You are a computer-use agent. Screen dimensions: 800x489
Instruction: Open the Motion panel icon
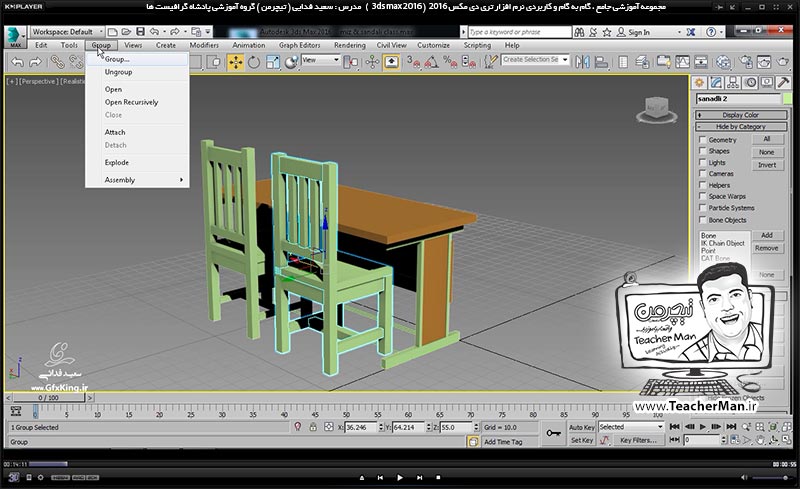750,83
